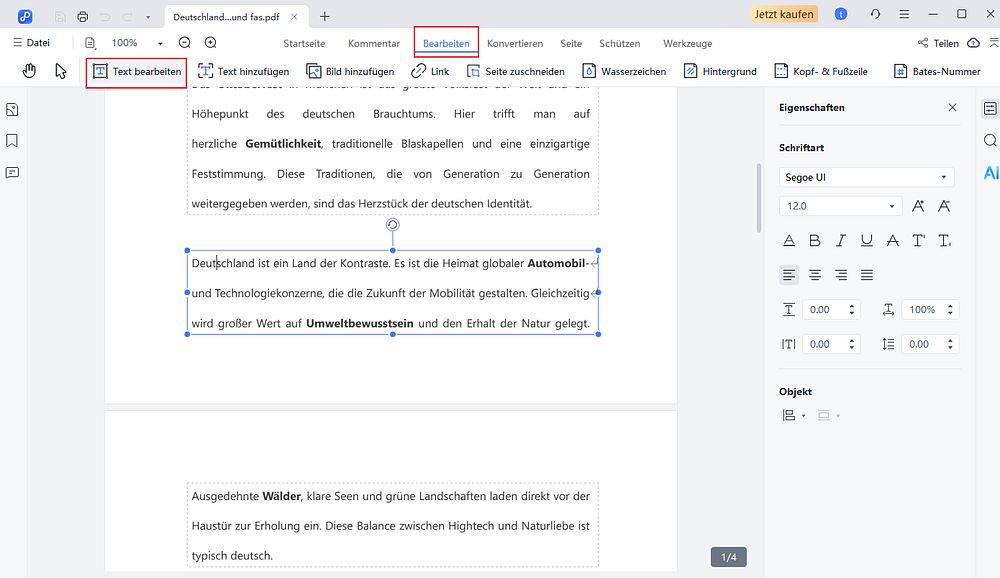Zoom out with the minus icon
The width and height of the screenshot is (1000, 578).
pos(185,43)
